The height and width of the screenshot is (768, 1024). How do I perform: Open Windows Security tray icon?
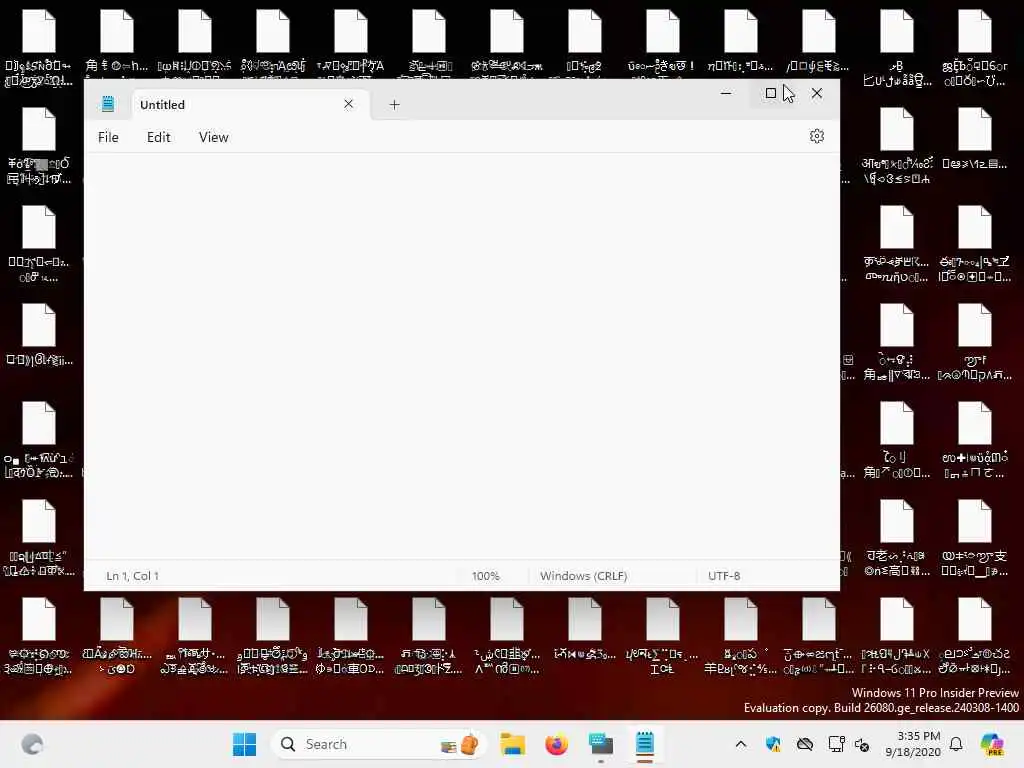(773, 744)
